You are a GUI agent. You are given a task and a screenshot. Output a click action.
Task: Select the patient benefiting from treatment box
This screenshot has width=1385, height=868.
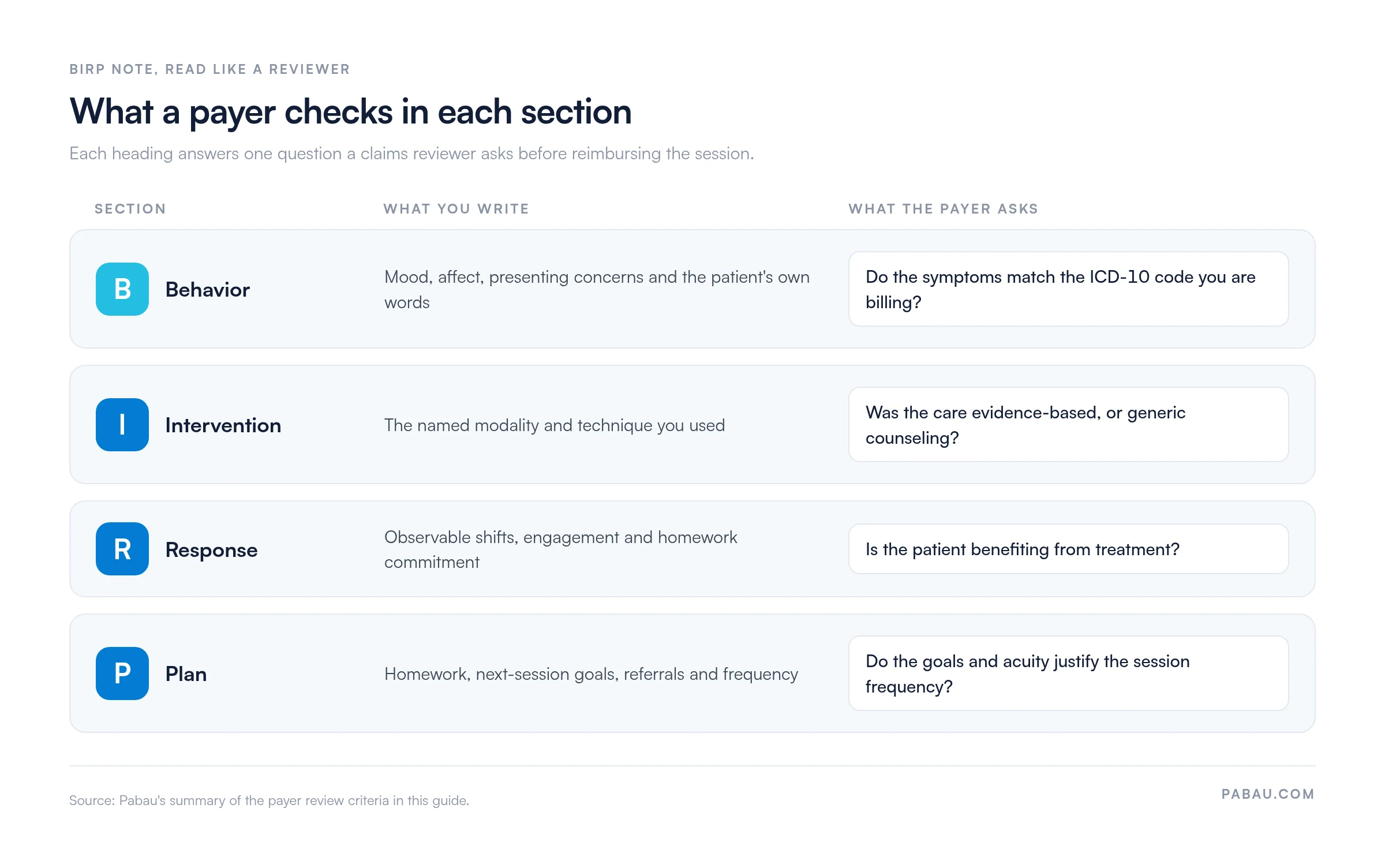[x=1068, y=549]
